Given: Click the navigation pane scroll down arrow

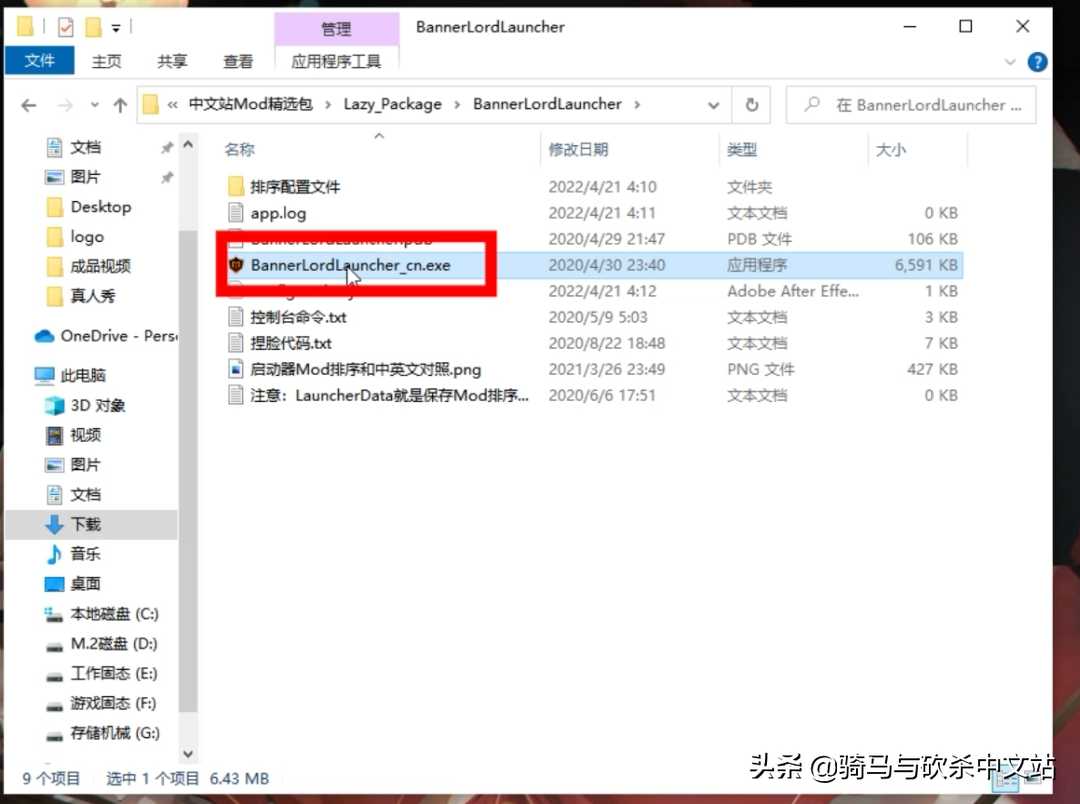Looking at the screenshot, I should pyautogui.click(x=187, y=754).
